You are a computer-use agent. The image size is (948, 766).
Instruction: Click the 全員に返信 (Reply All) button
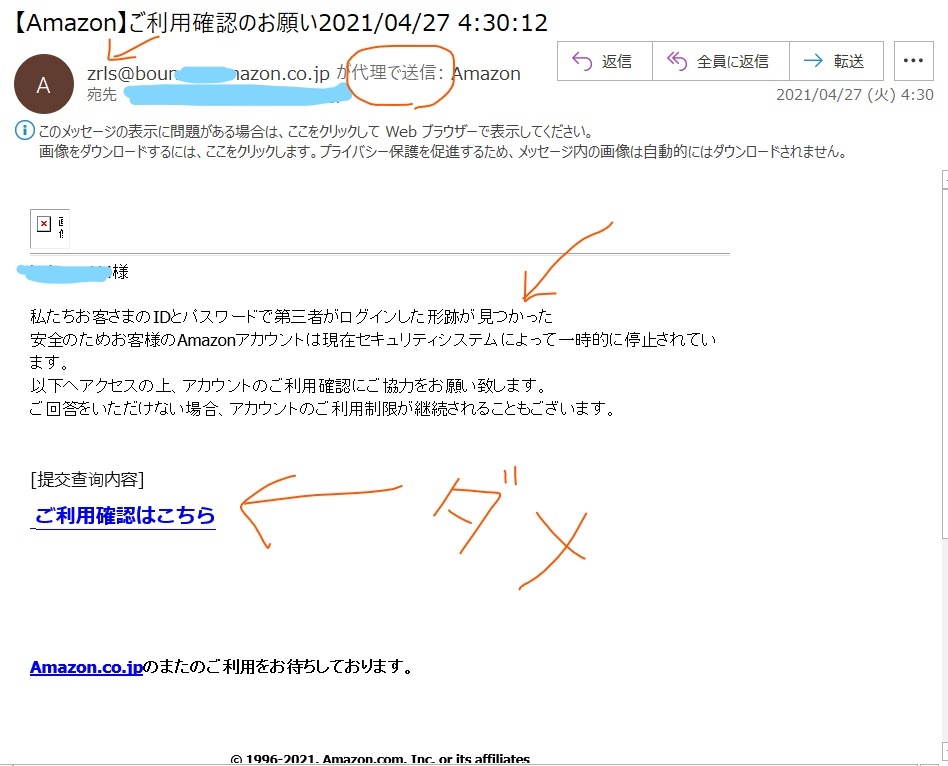click(x=720, y=61)
